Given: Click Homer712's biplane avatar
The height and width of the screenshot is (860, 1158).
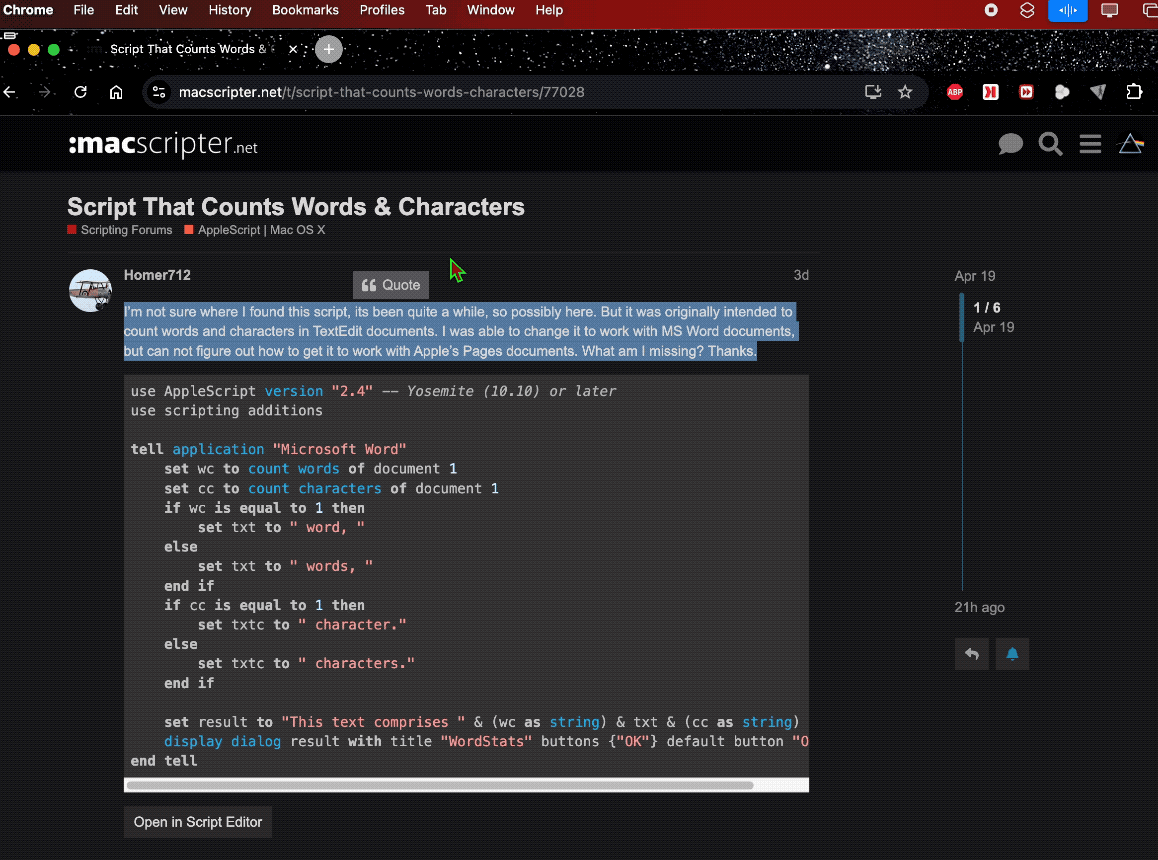Looking at the screenshot, I should [x=90, y=290].
